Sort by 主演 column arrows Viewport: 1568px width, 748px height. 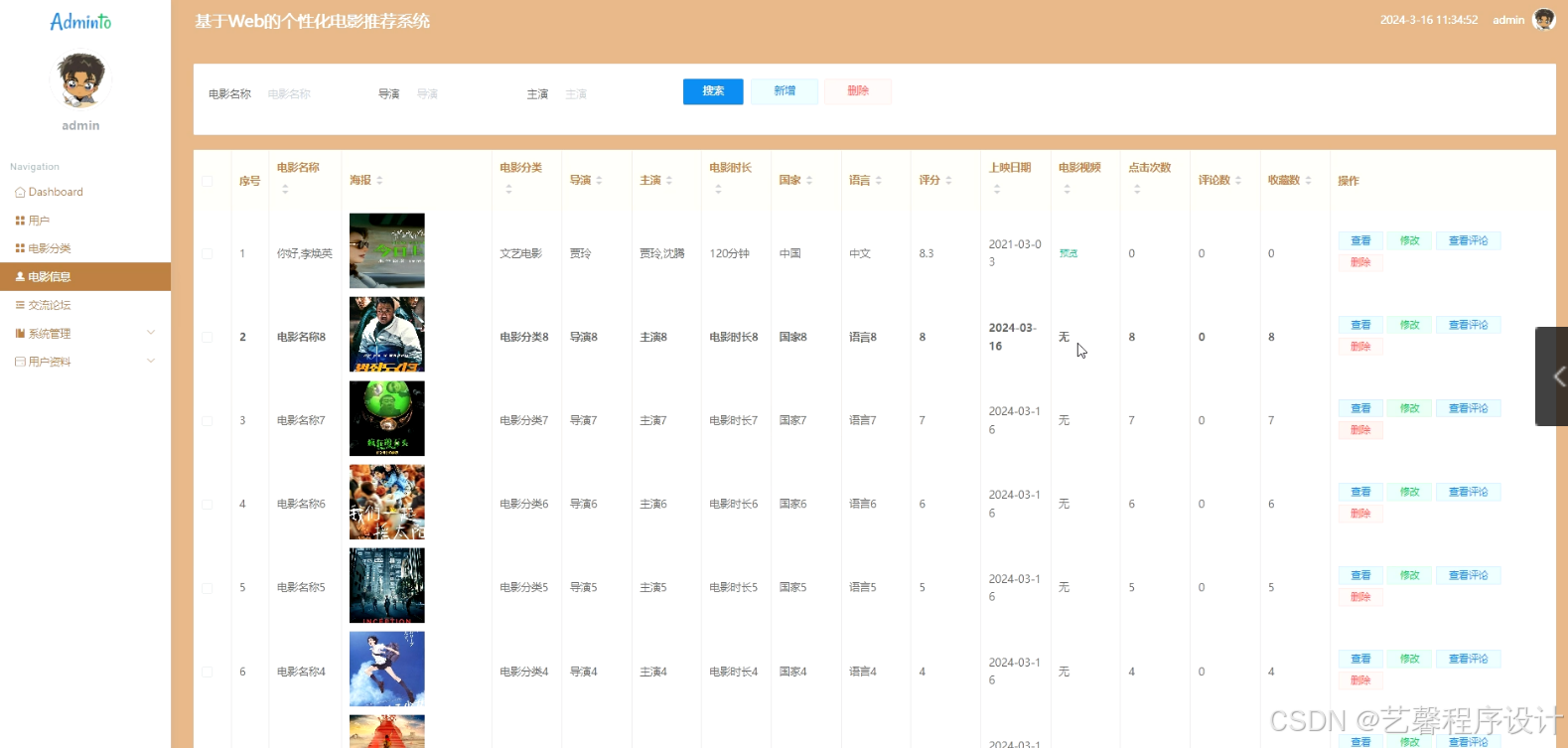[668, 180]
